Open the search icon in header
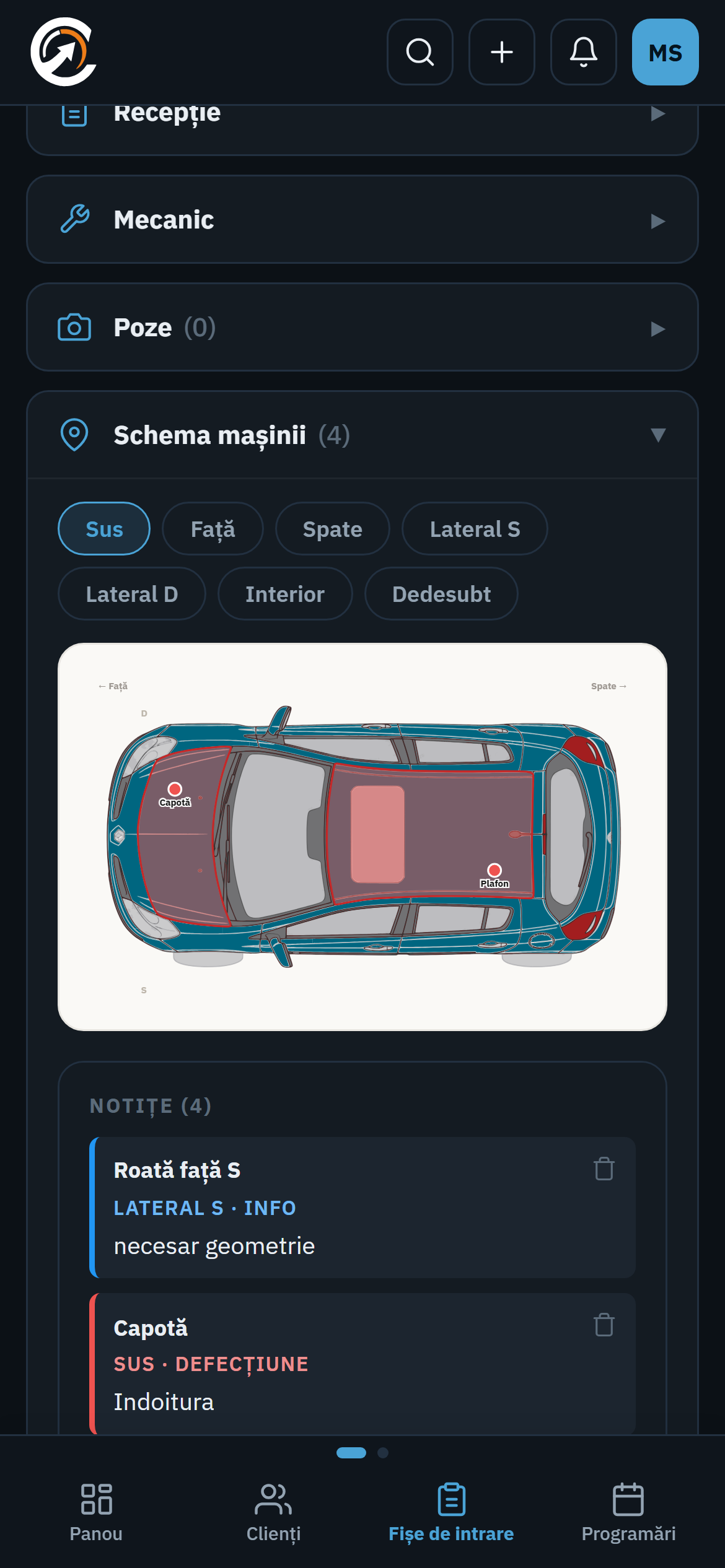Screen dimensions: 725x1568 (x=420, y=52)
